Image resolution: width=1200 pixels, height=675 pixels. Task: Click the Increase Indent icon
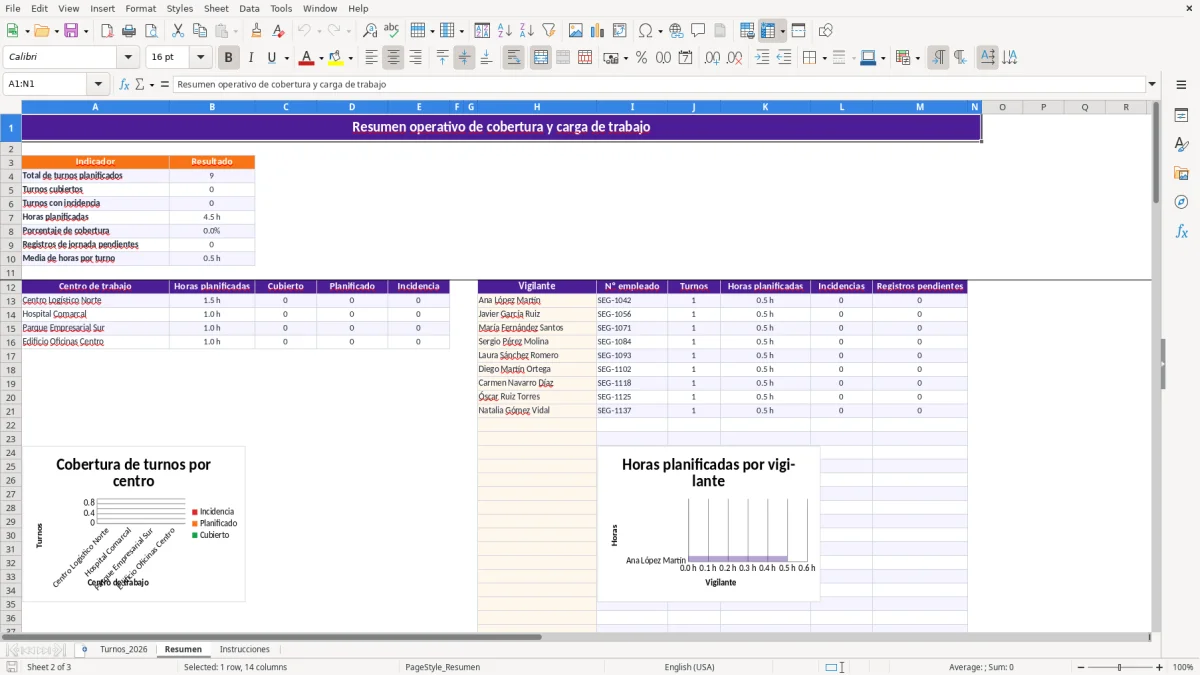click(762, 58)
